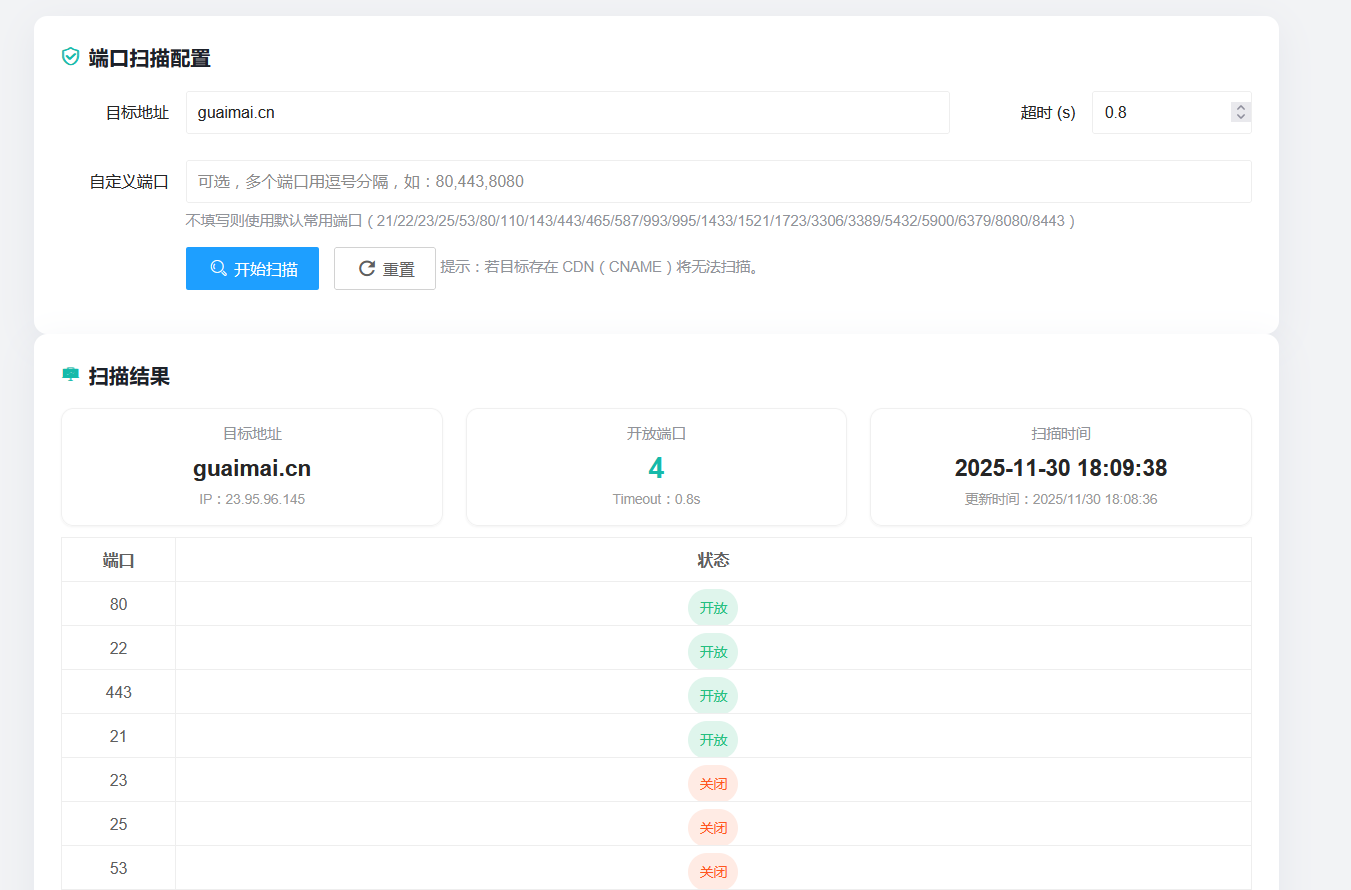This screenshot has height=890, width=1351.
Task: Click the stepper up arrow on timeout field
Action: [x=1239, y=106]
